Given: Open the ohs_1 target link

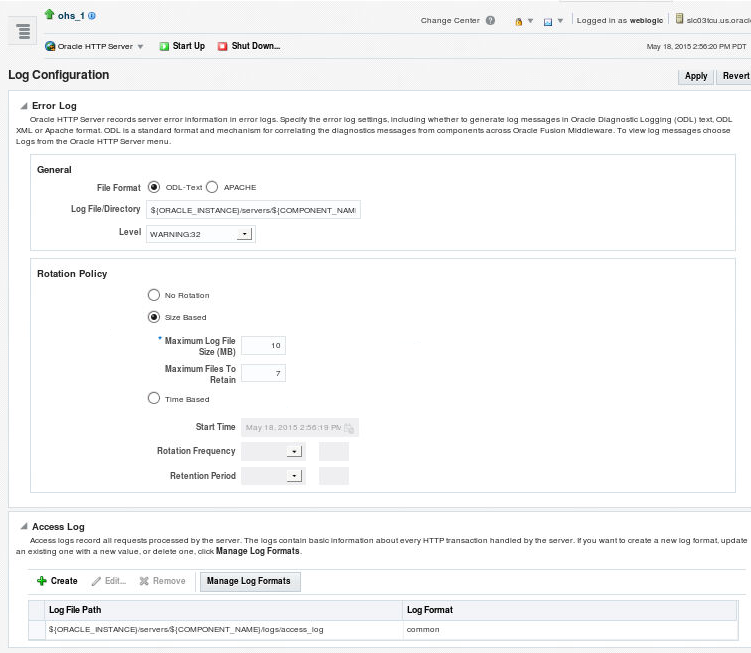Looking at the screenshot, I should [x=71, y=16].
